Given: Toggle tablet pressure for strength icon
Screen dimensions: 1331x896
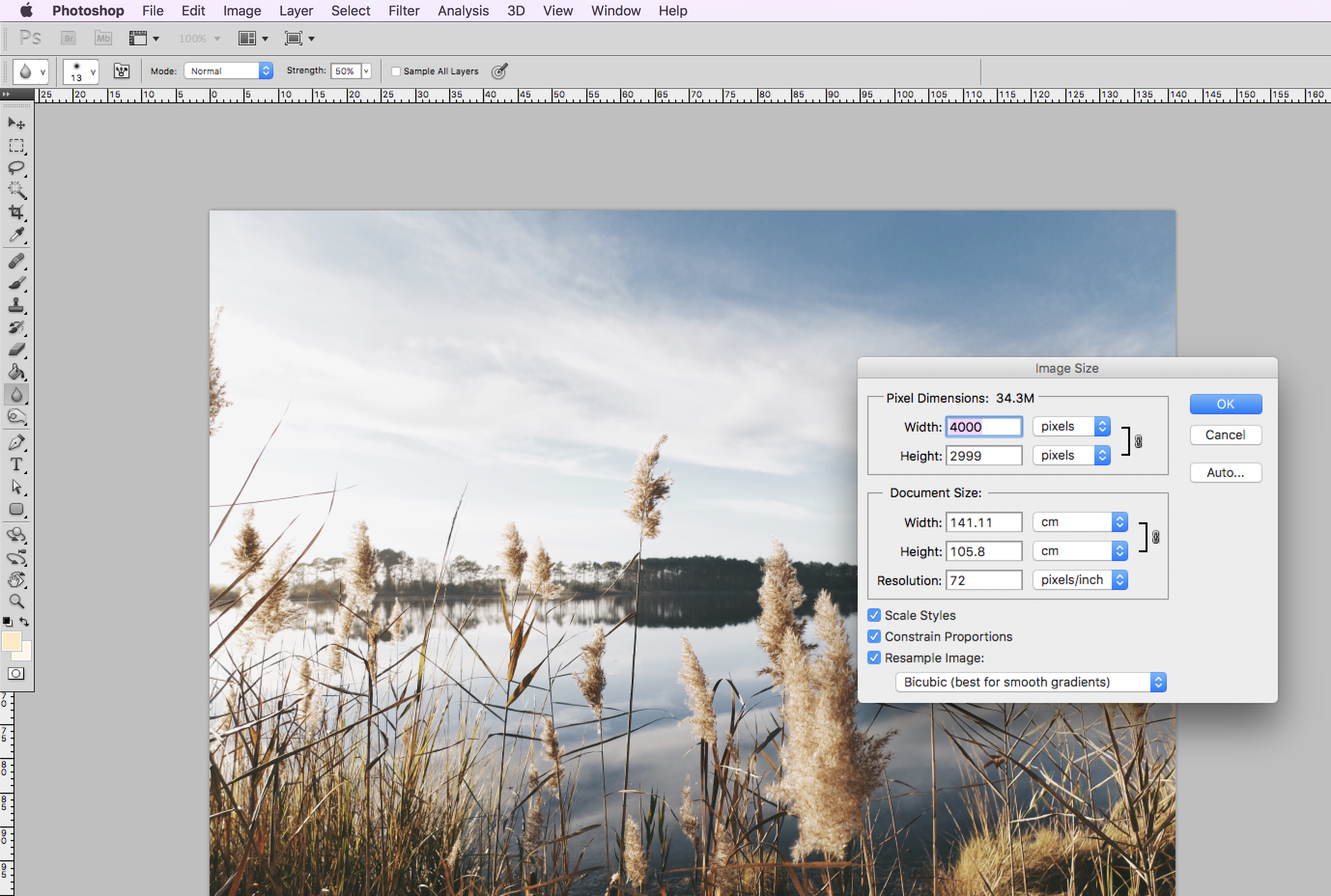Looking at the screenshot, I should point(499,71).
